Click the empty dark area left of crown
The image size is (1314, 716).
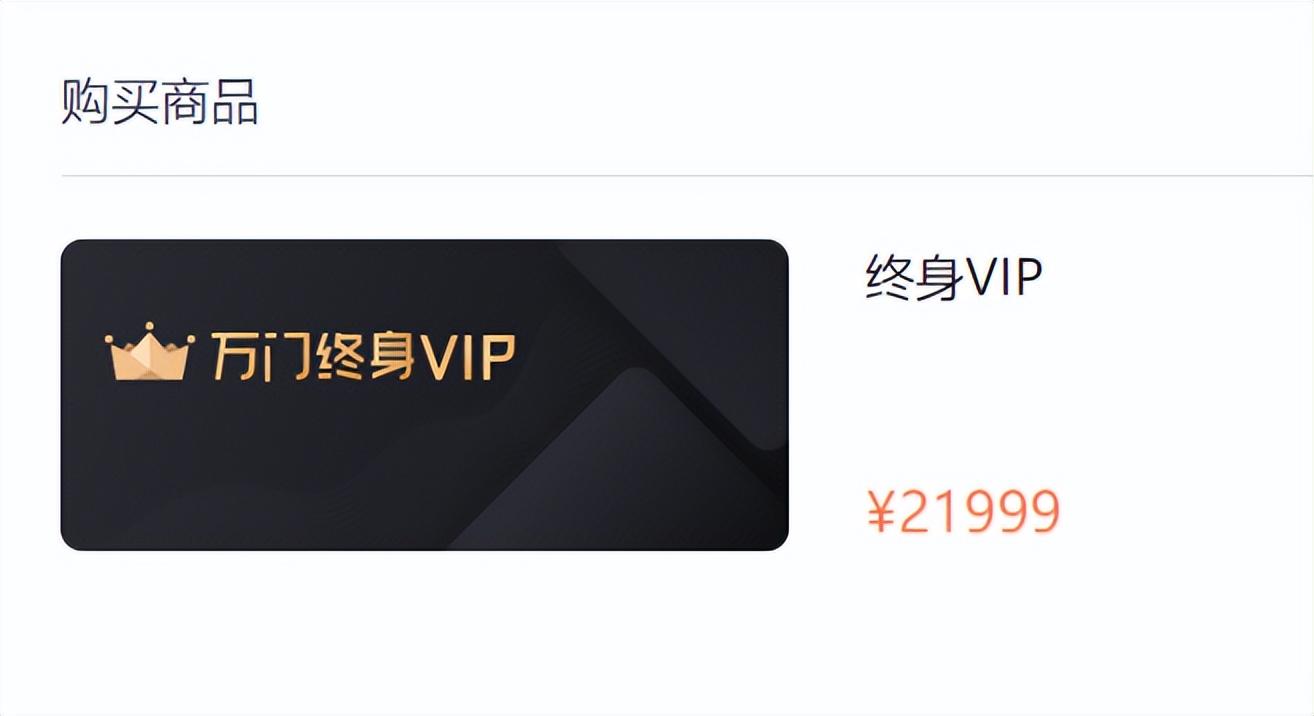[82, 355]
